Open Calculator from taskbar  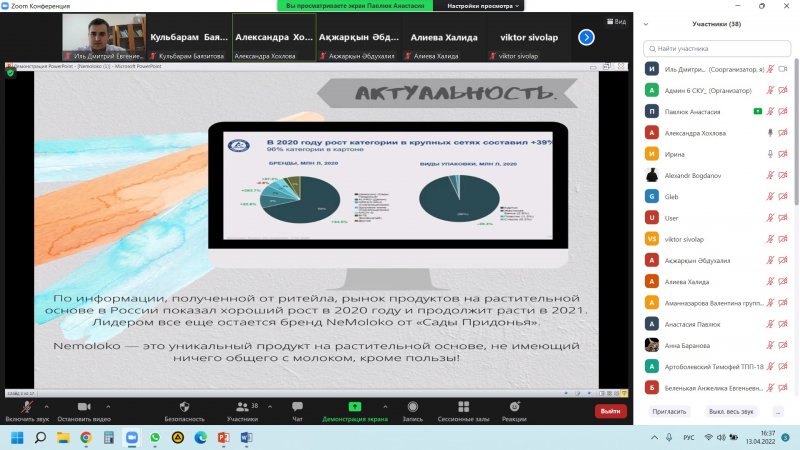[109, 438]
